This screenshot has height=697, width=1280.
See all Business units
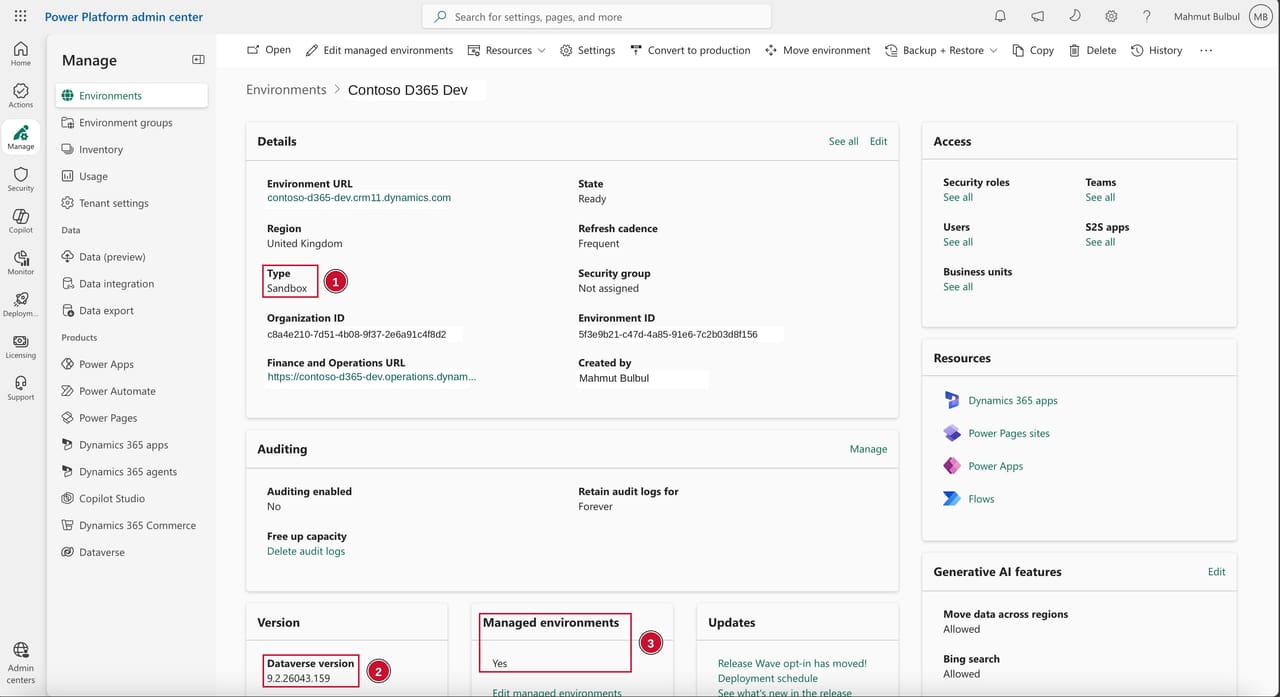click(x=958, y=287)
